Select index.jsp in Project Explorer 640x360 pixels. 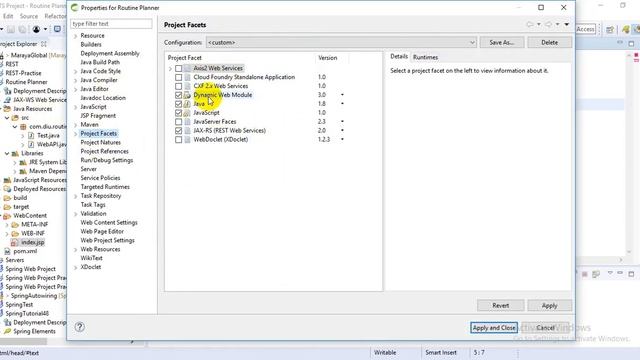click(32, 242)
